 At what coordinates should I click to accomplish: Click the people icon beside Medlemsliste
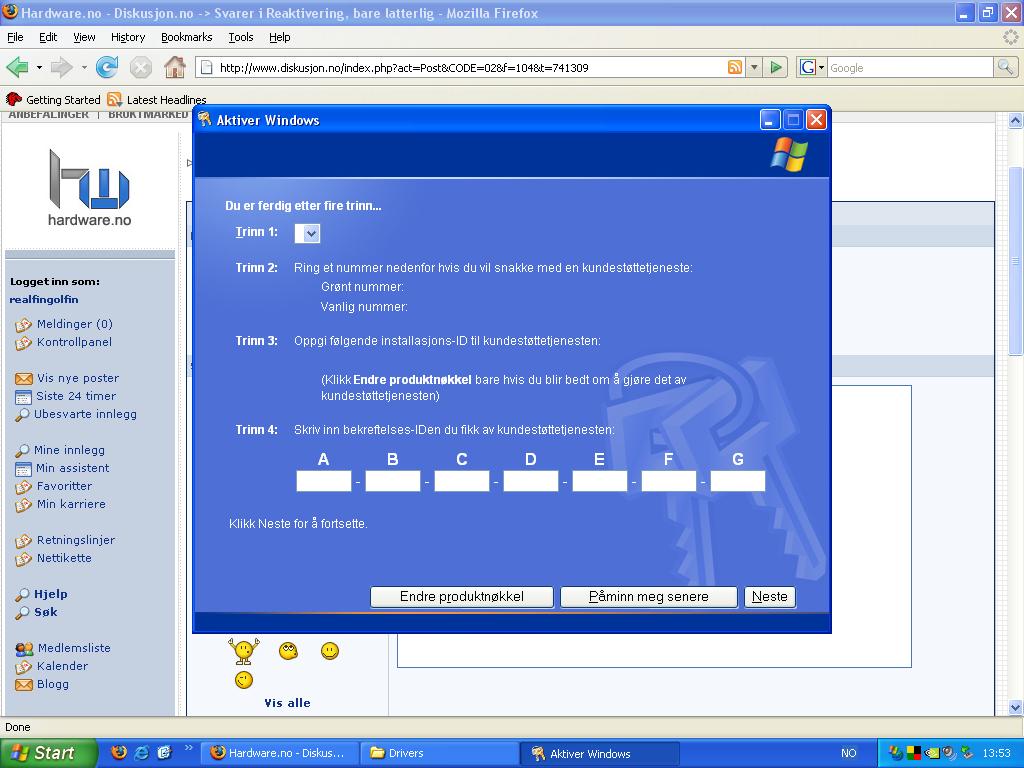coord(24,648)
